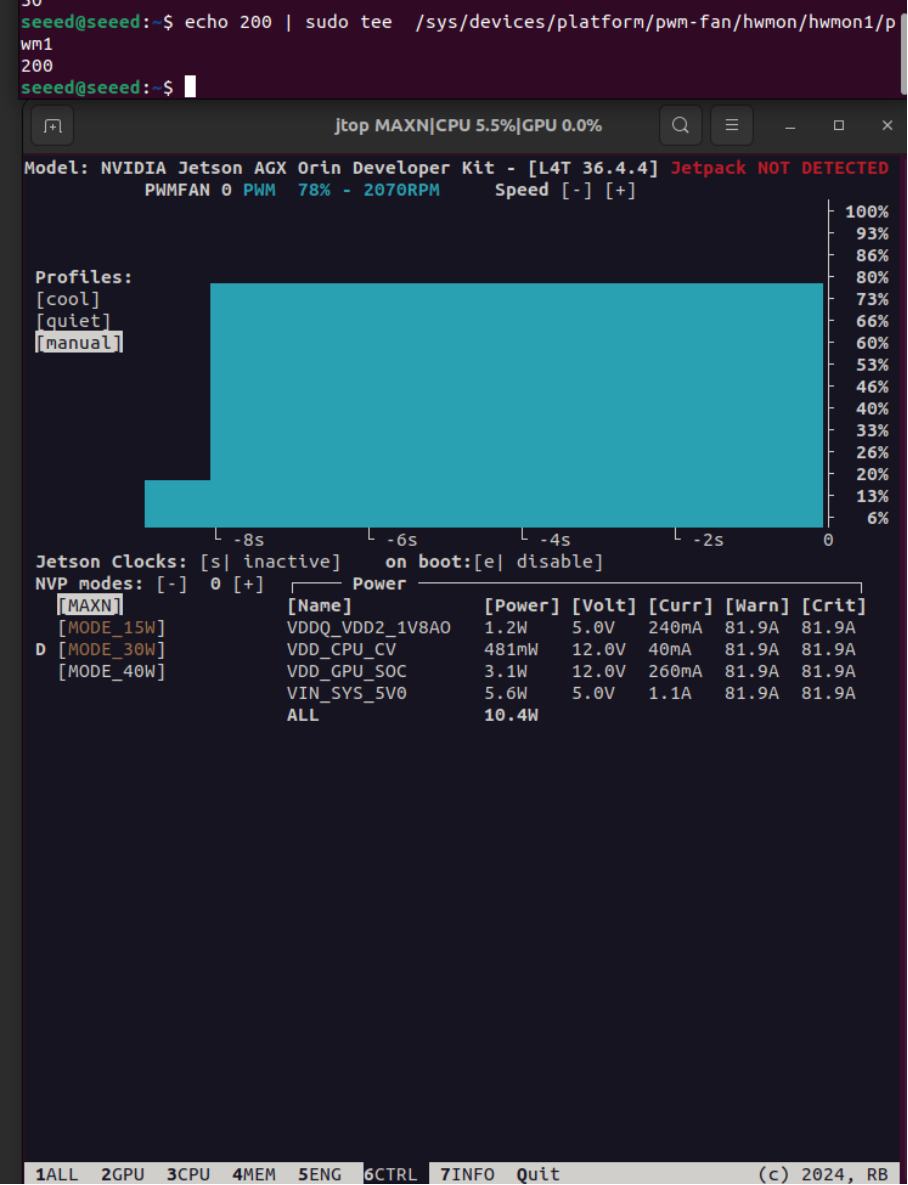This screenshot has width=908, height=1185.
Task: Toggle Jetson Clocks on boot setting
Action: [538, 562]
